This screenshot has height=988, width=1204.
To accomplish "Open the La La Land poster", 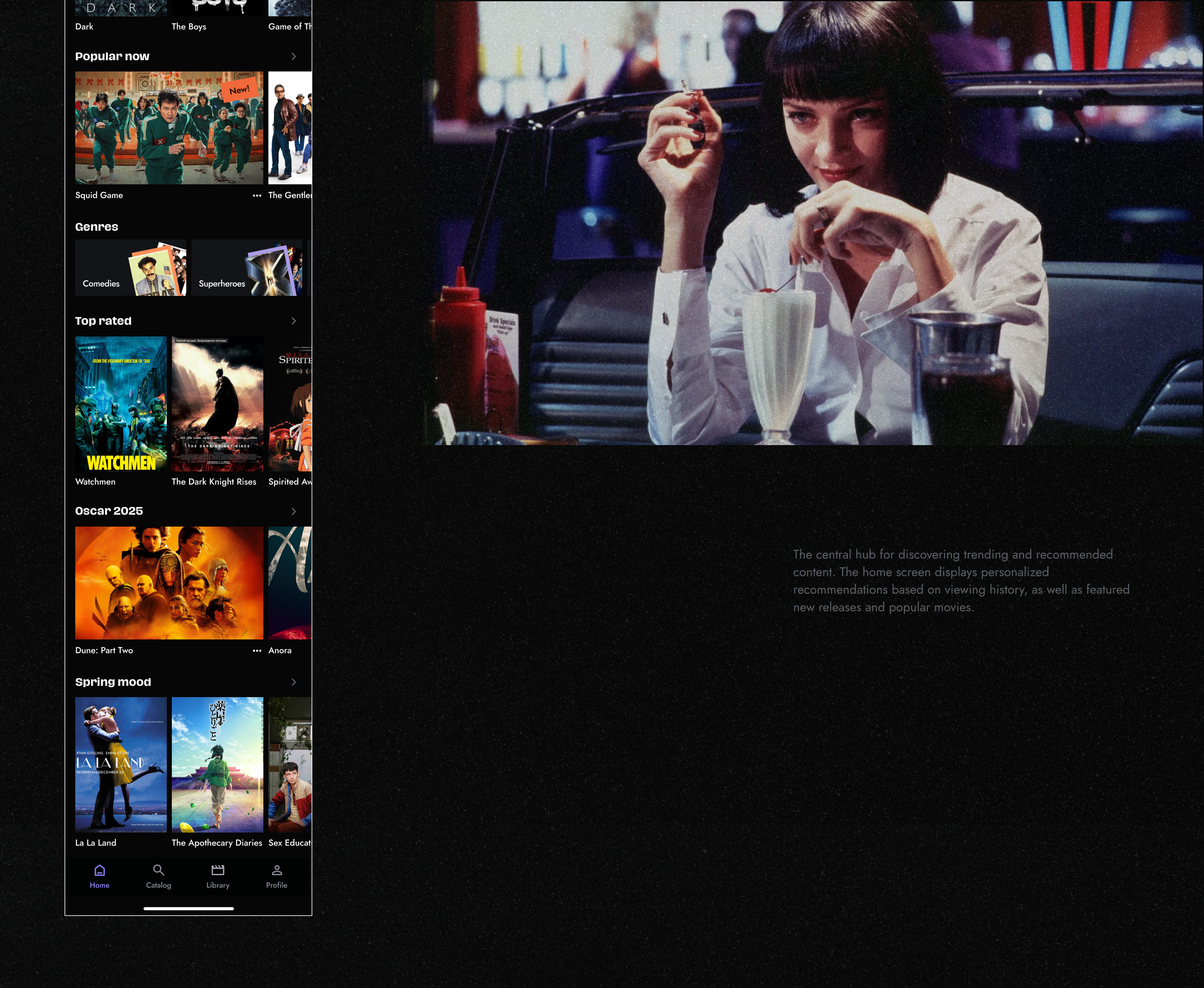I will pyautogui.click(x=121, y=764).
